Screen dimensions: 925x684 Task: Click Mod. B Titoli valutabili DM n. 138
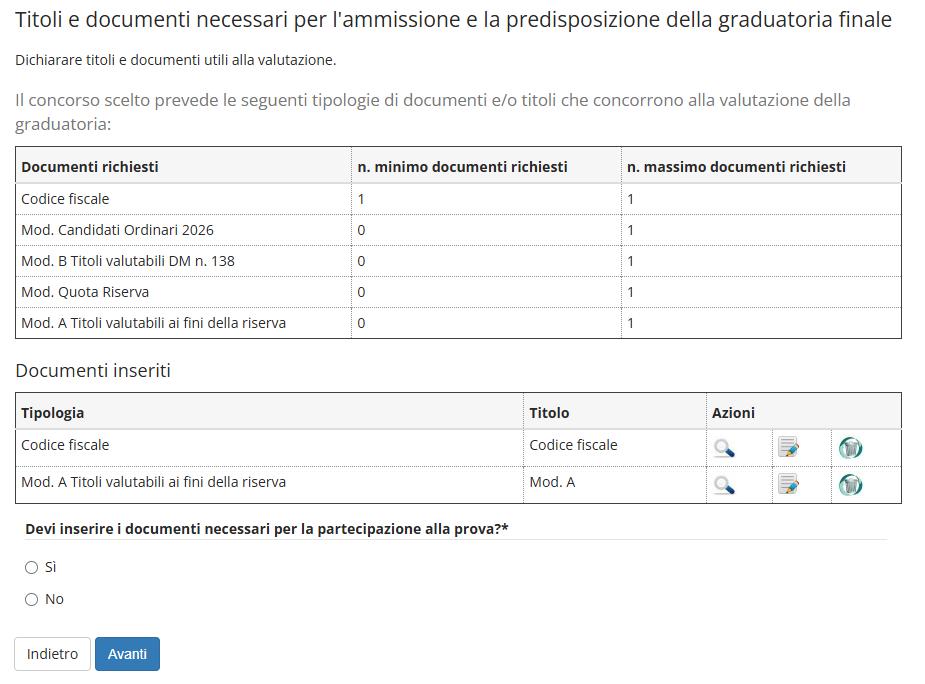tap(128, 261)
